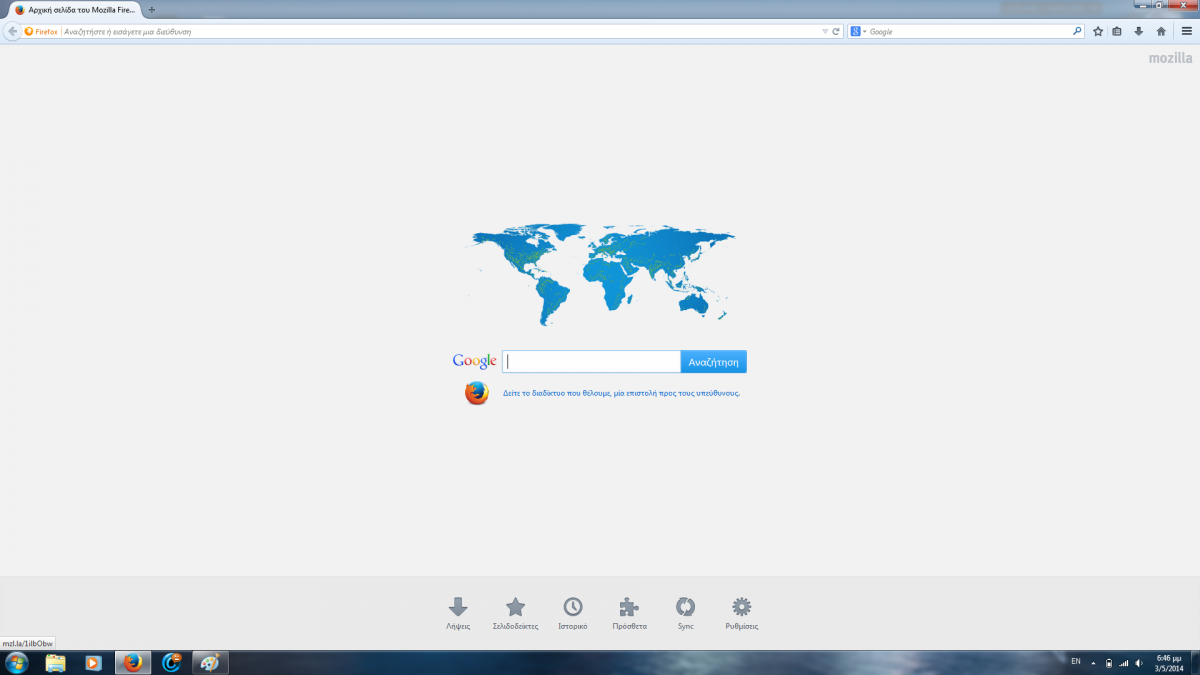This screenshot has width=1200, height=675.
Task: Click the Show desktop strip
Action: 1195,662
